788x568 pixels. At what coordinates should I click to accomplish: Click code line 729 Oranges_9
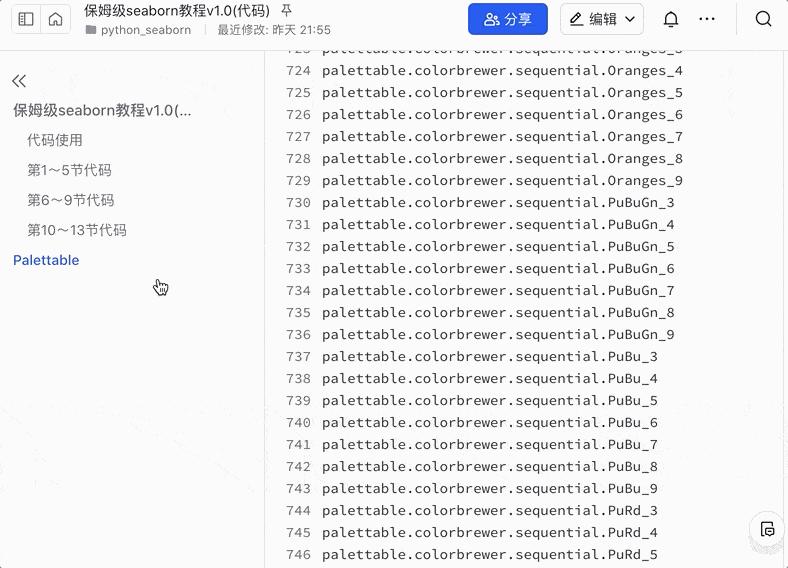502,181
